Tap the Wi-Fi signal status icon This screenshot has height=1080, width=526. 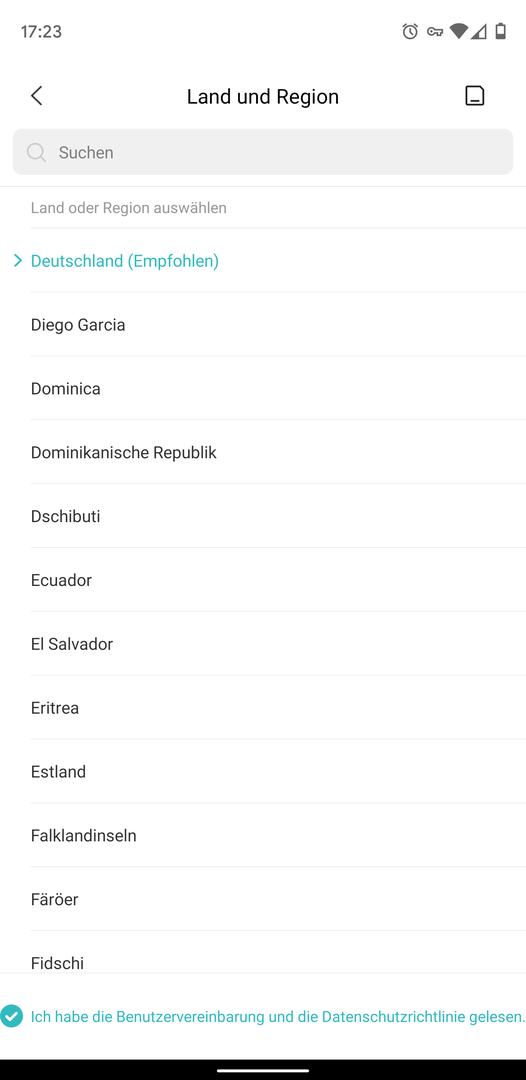tap(459, 31)
